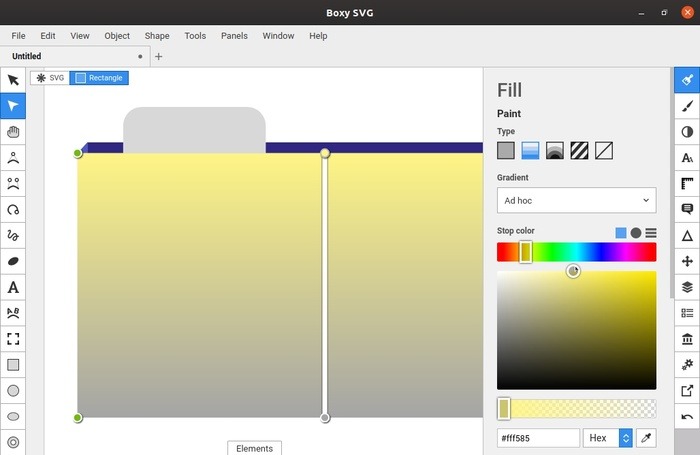Select the Edit (white arrow) tool
This screenshot has width=700, height=455.
coord(13,106)
